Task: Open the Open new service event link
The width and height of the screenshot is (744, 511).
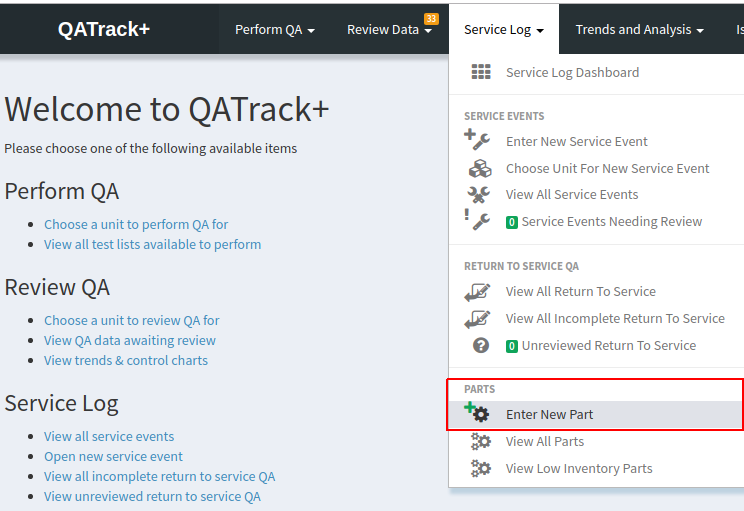Action: coord(113,456)
